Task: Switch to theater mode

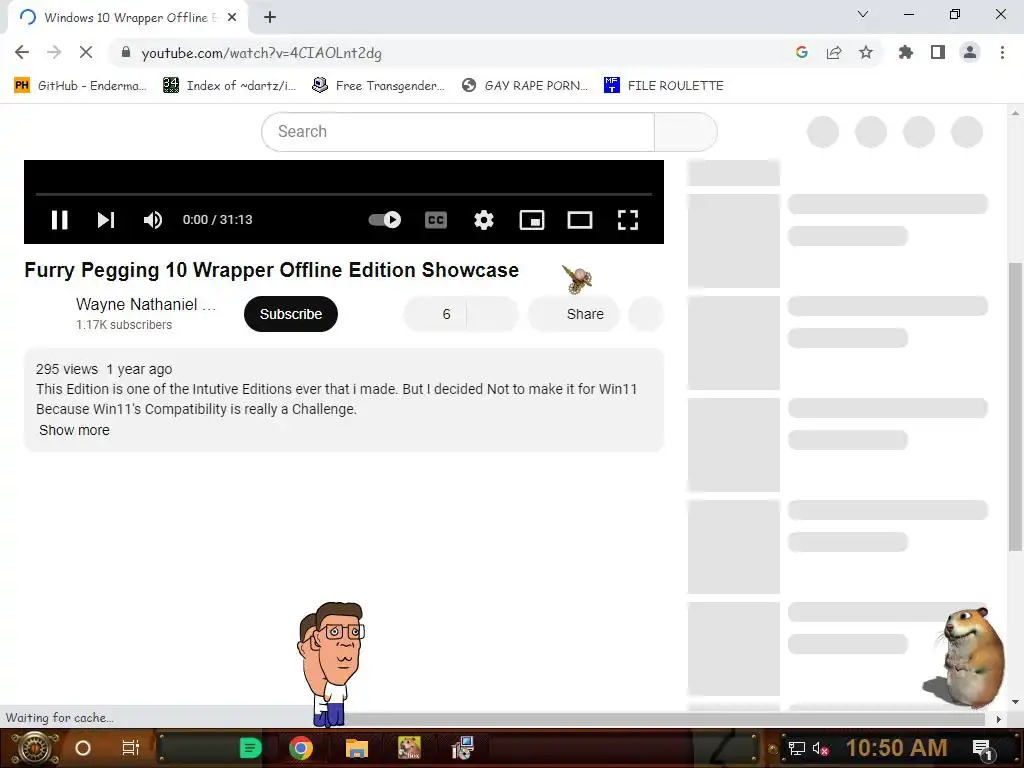Action: 580,220
